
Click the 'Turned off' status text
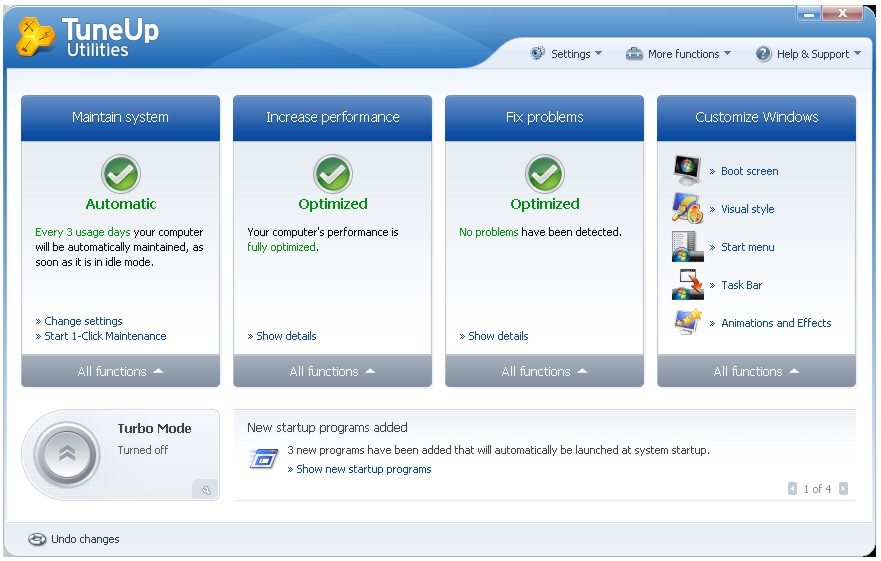(x=143, y=450)
